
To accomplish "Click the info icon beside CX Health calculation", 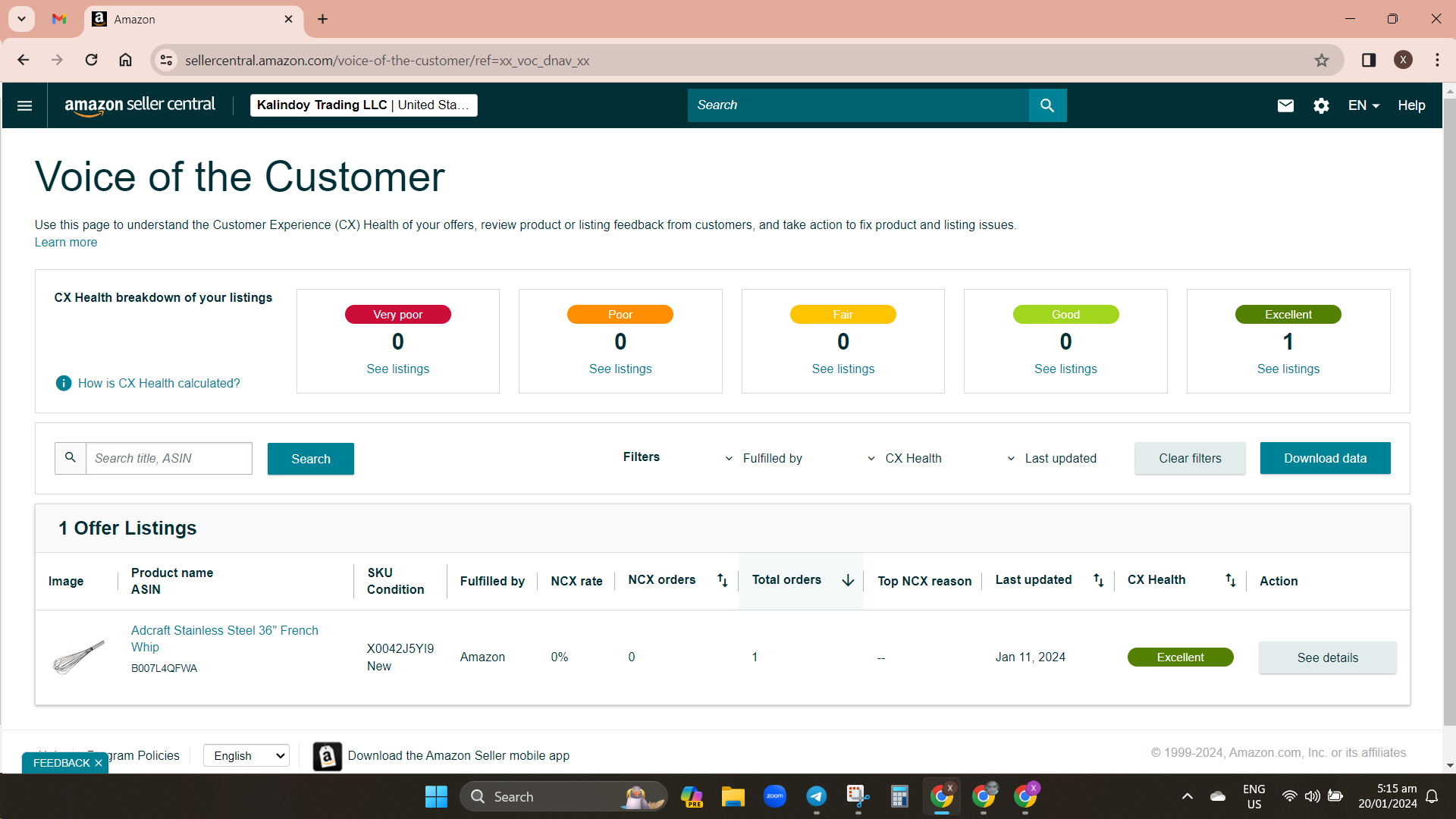I will point(64,383).
